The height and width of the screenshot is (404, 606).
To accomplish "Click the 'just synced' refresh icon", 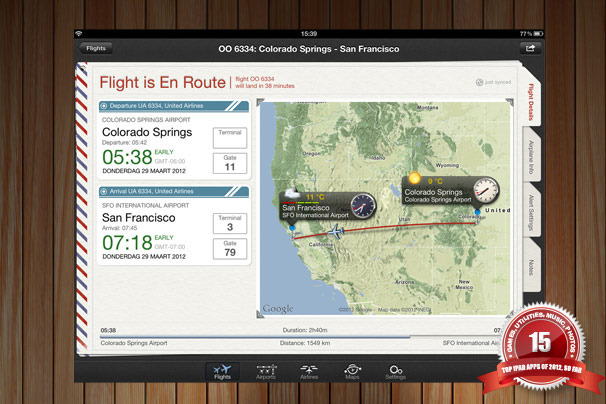I will (479, 82).
